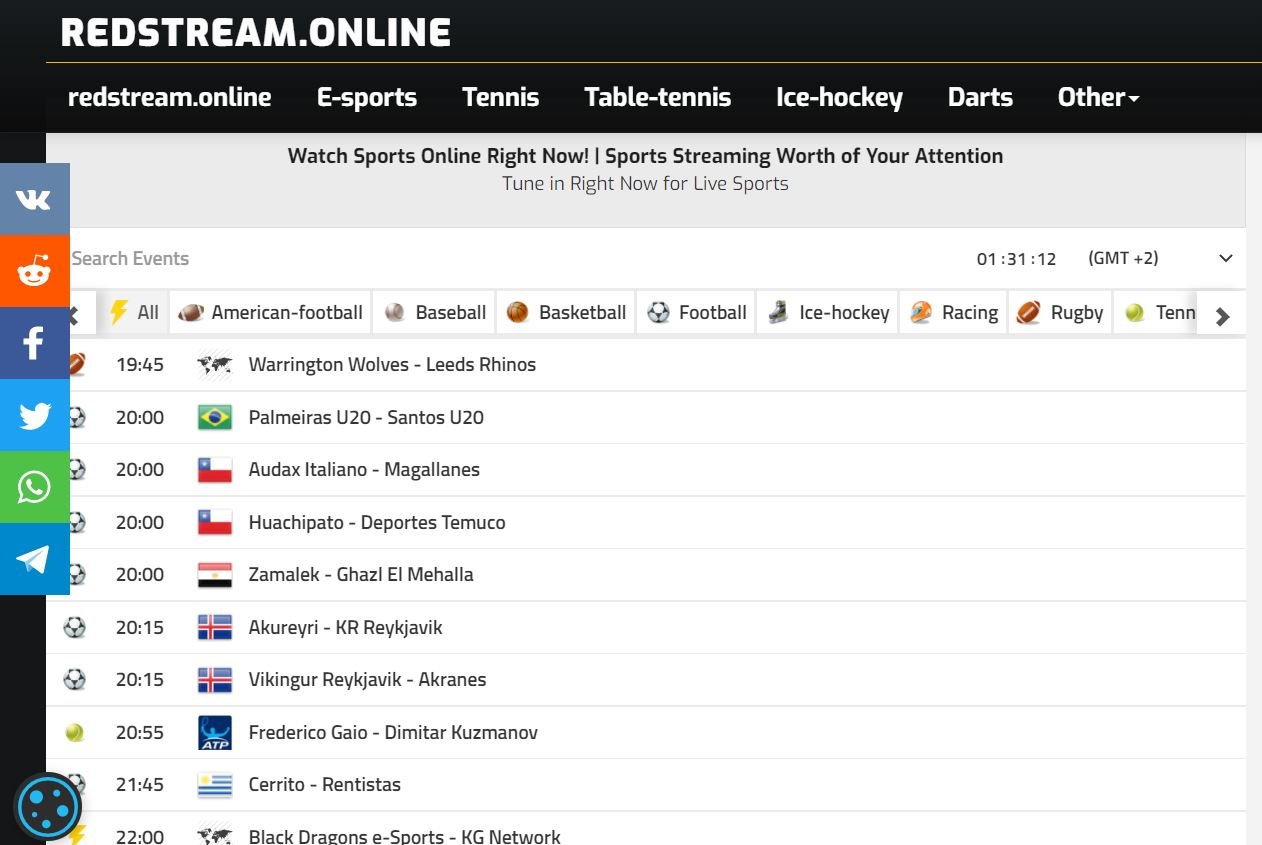Click the Chile flag beside Huachipato

215,522
